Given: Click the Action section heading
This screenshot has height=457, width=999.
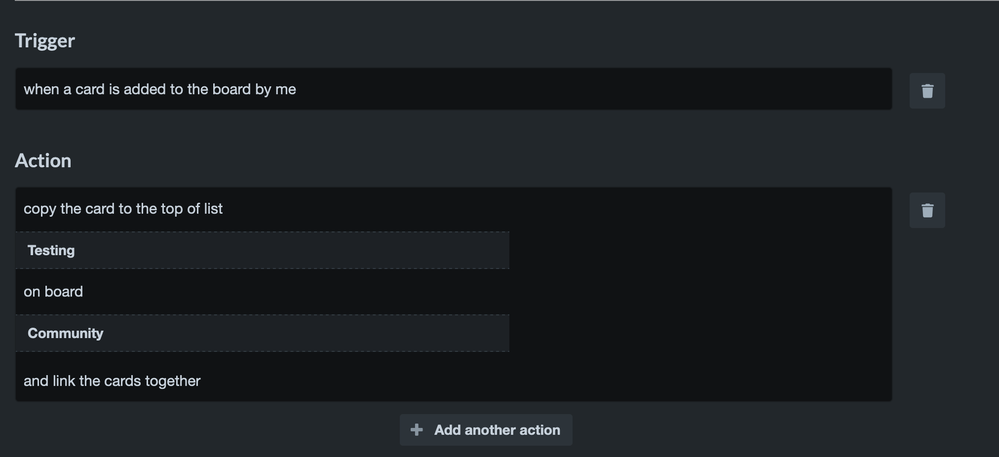Looking at the screenshot, I should (x=43, y=161).
